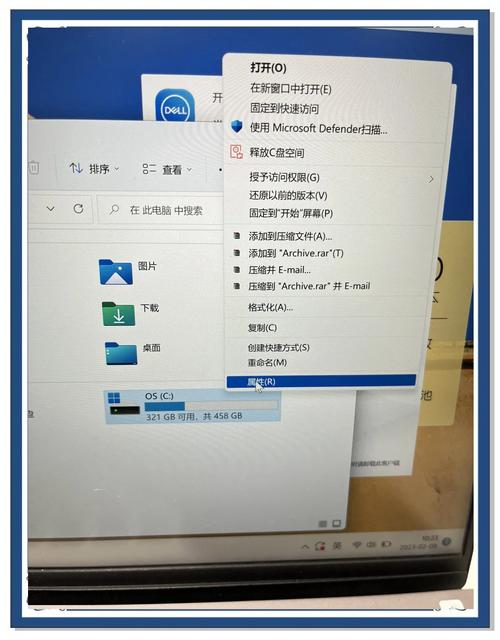Select the Microsoft Defender shield icon
This screenshot has width=500, height=640.
point(237,127)
